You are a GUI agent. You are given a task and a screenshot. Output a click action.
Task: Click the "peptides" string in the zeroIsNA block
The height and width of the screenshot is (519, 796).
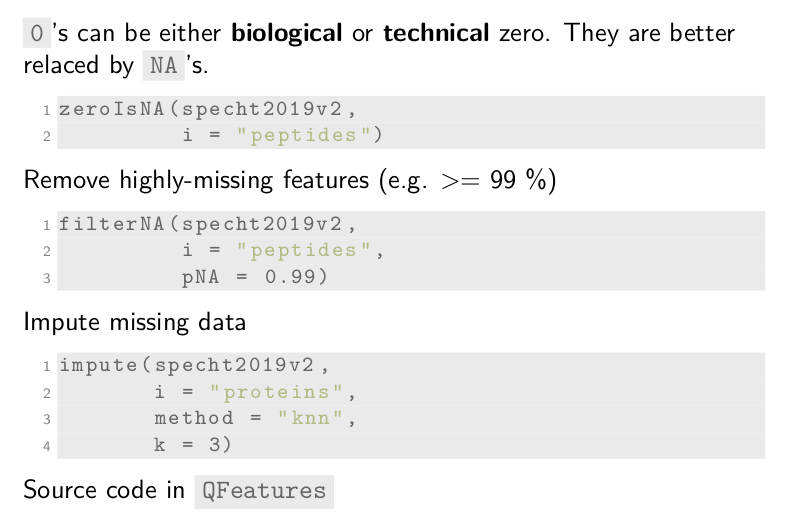tap(312, 135)
